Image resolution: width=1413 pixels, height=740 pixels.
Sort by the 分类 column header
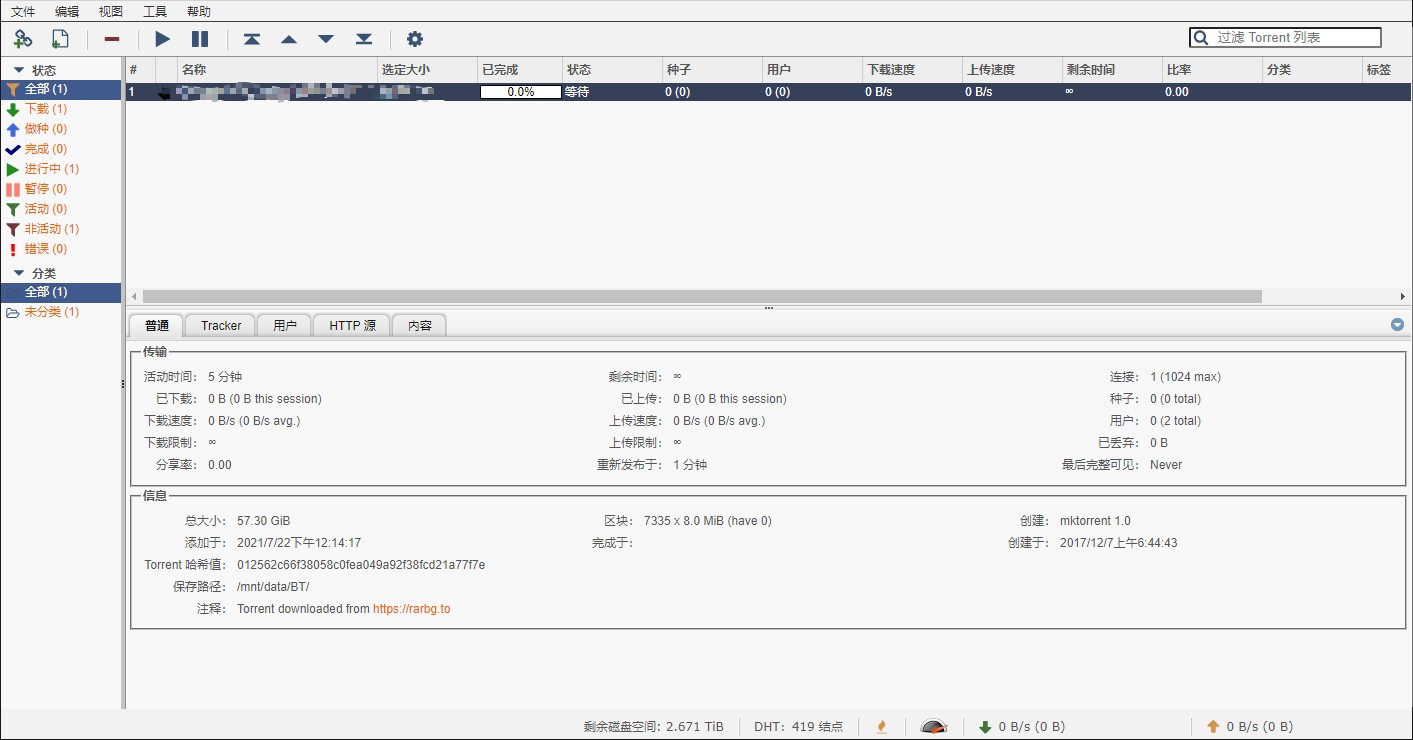coord(1312,70)
